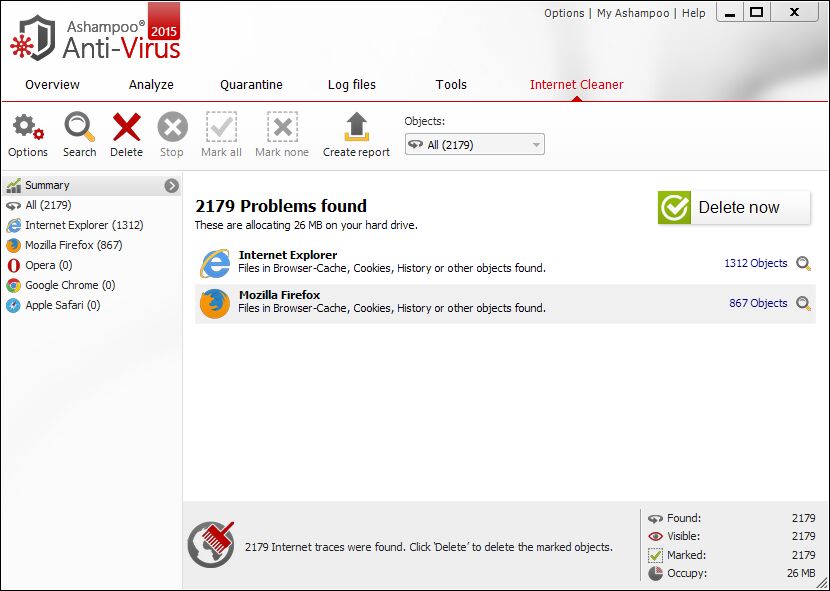The width and height of the screenshot is (830, 591).
Task: Maximize the Anti-Virus window
Action: coord(757,13)
